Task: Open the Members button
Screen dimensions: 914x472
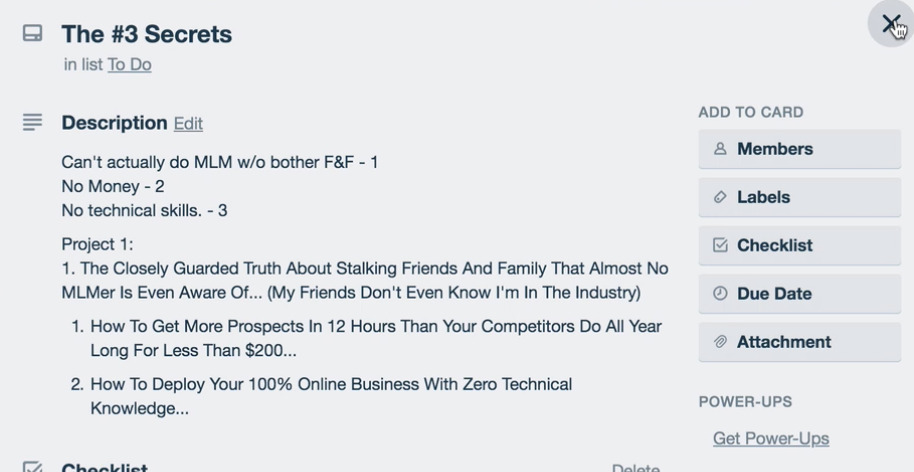Action: tap(800, 149)
